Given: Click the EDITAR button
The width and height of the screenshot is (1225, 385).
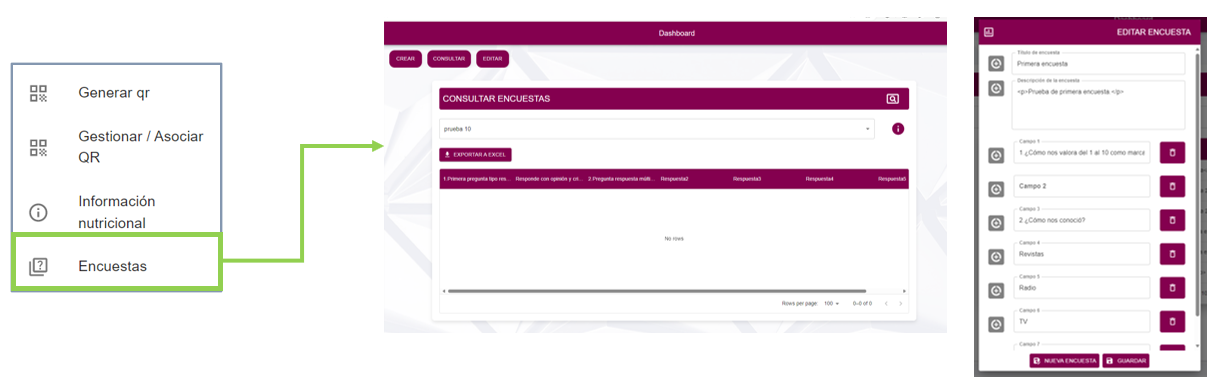Looking at the screenshot, I should click(492, 59).
